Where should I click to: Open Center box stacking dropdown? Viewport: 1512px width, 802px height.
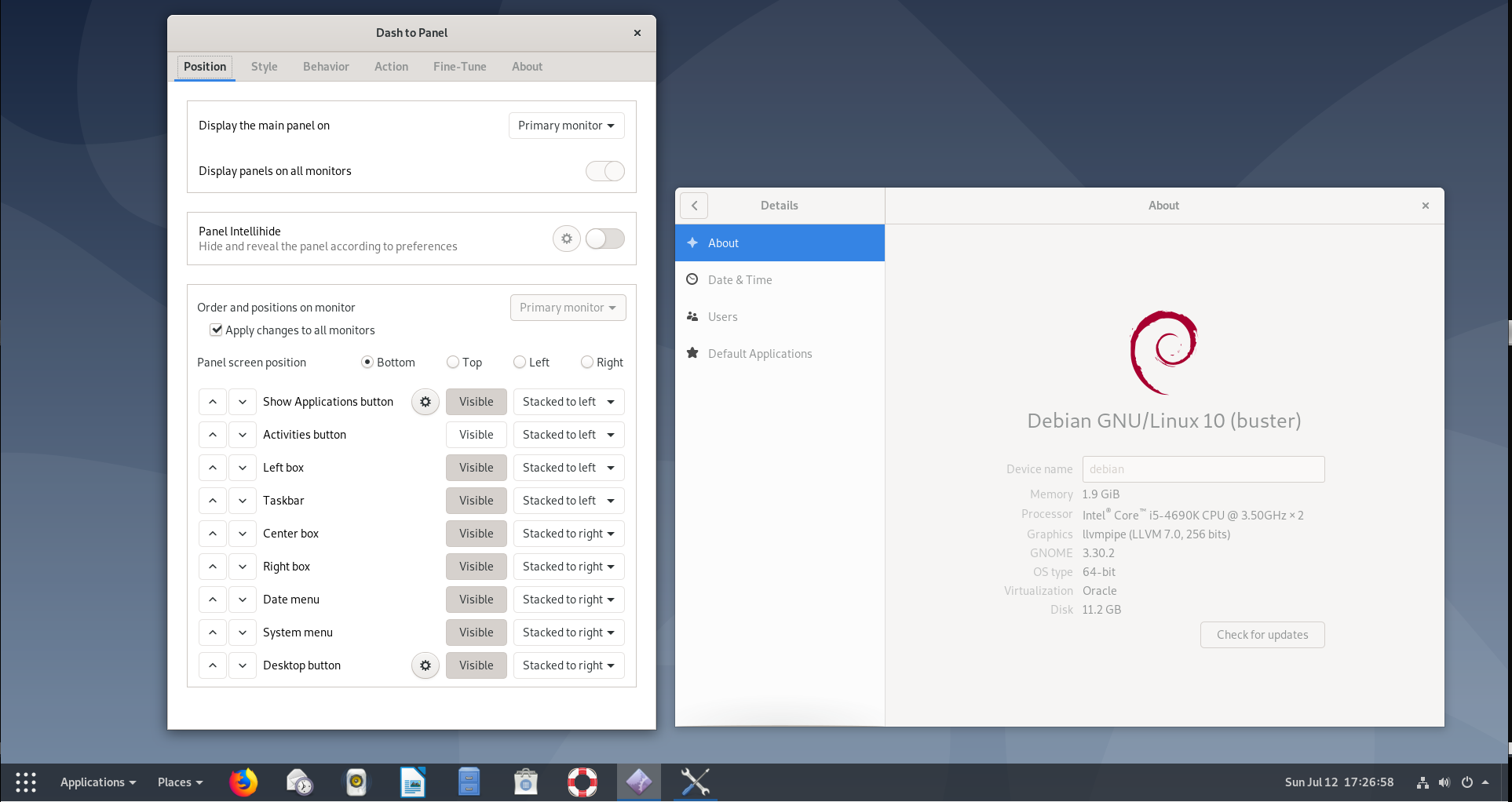coord(569,534)
